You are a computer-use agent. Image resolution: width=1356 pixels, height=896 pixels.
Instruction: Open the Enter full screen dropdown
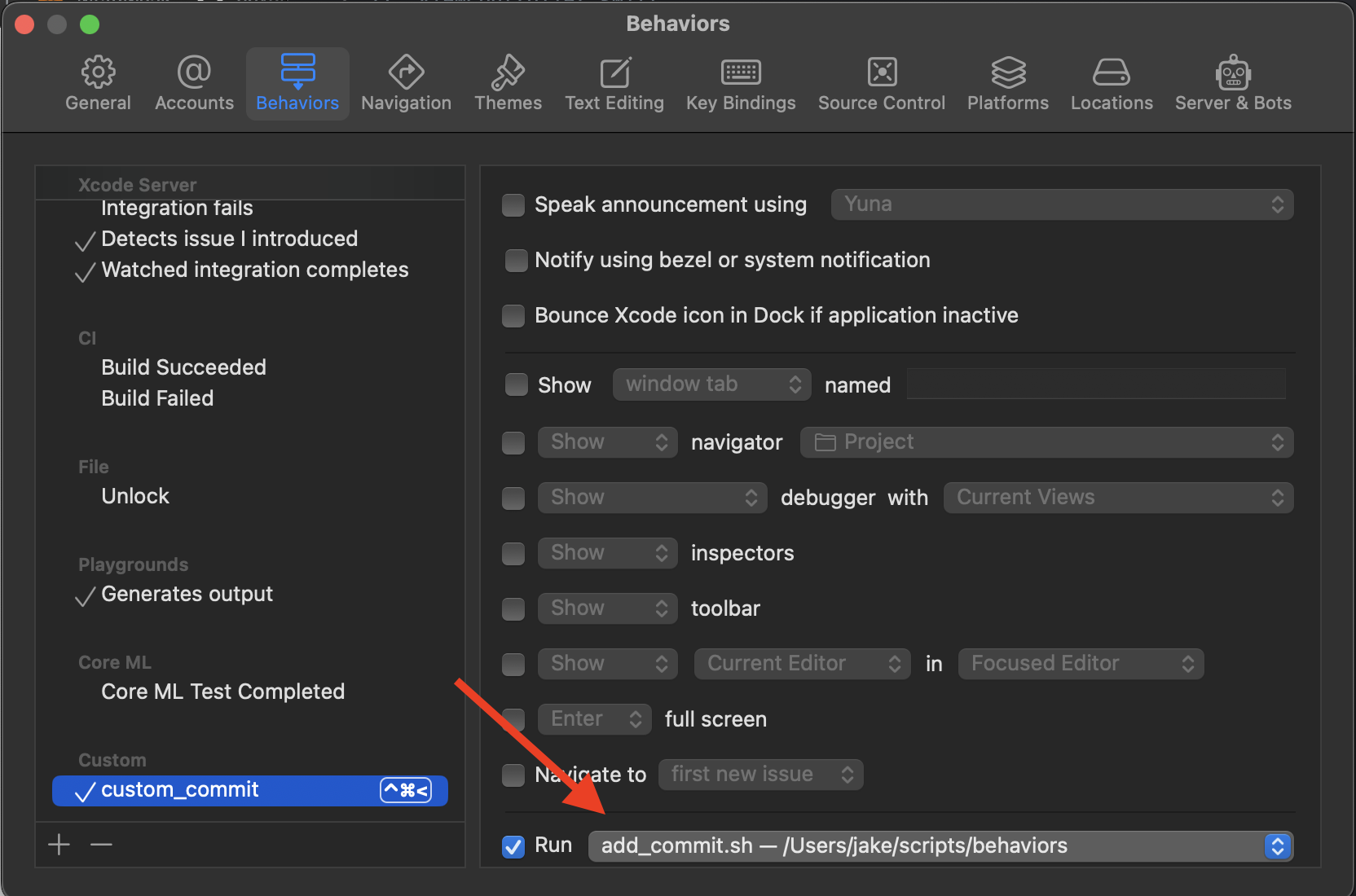pyautogui.click(x=594, y=719)
